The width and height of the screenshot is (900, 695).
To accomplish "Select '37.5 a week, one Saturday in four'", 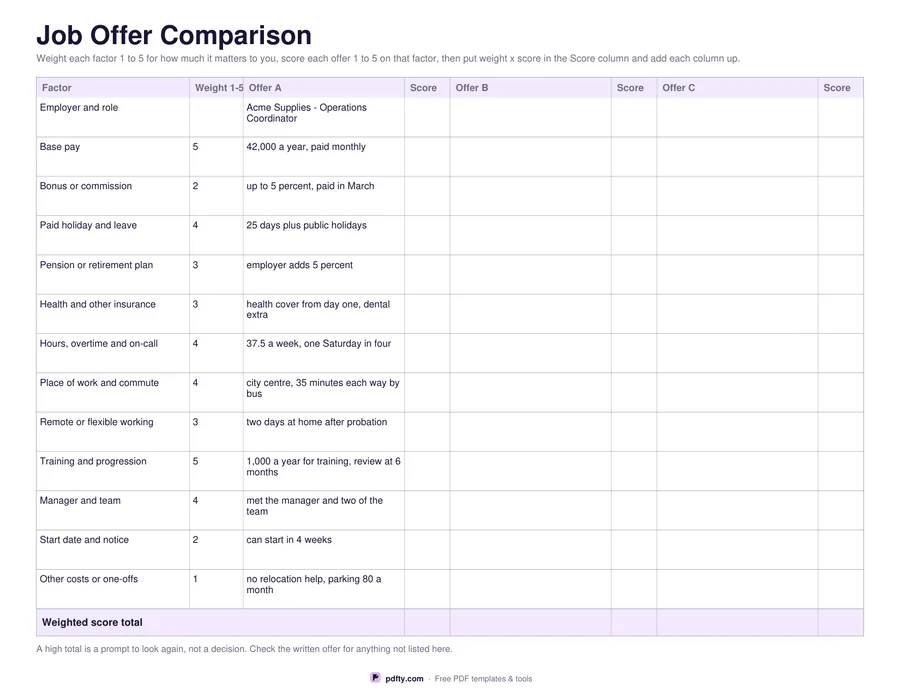I will pos(319,344).
